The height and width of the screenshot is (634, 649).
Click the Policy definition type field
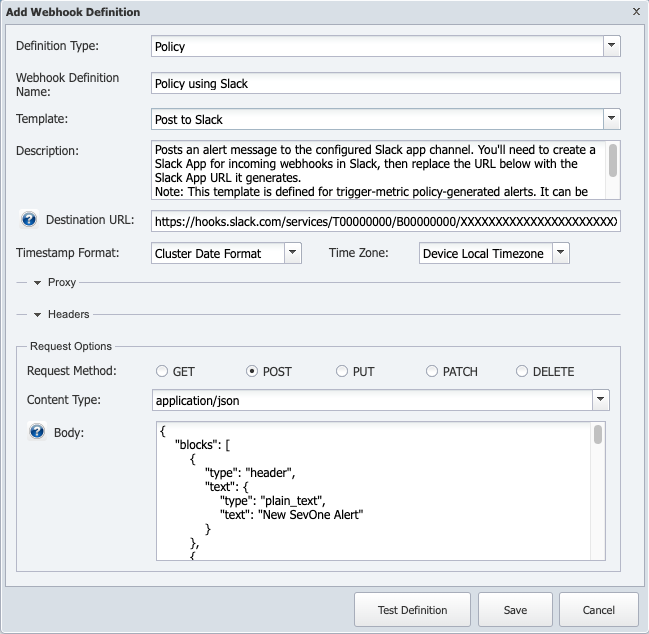377,46
